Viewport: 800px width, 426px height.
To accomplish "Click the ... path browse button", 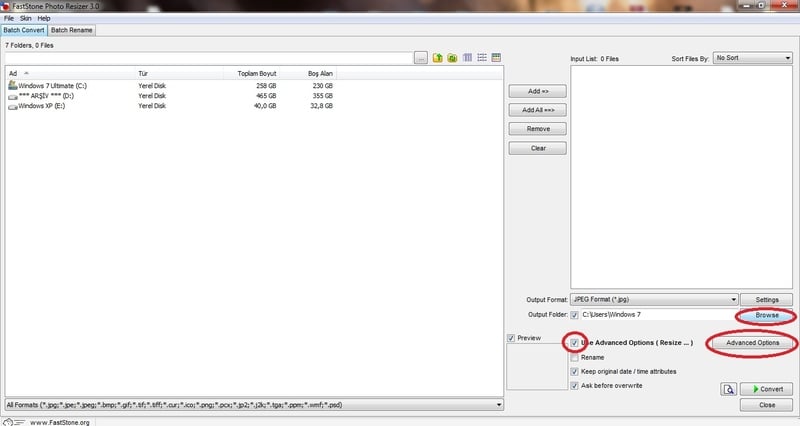I will click(420, 58).
